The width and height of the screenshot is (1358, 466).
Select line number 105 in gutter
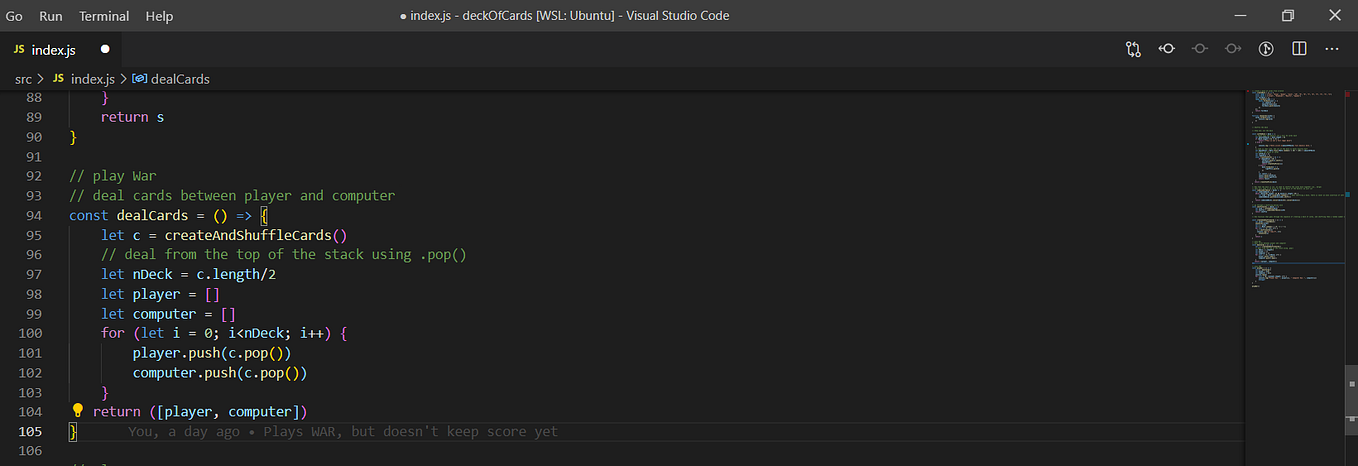tap(30, 431)
